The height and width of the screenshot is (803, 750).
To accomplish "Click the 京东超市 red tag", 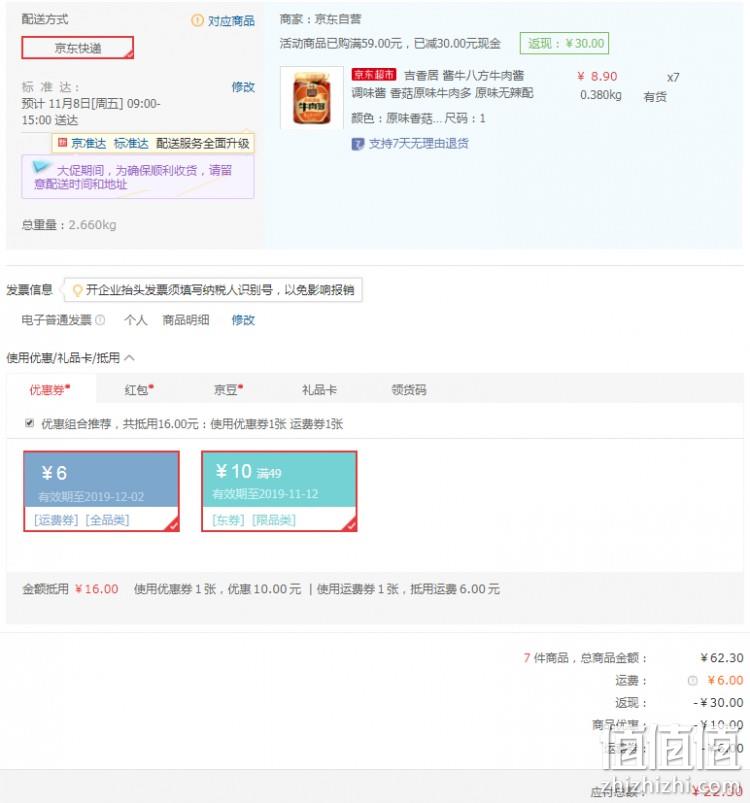I will (x=374, y=75).
